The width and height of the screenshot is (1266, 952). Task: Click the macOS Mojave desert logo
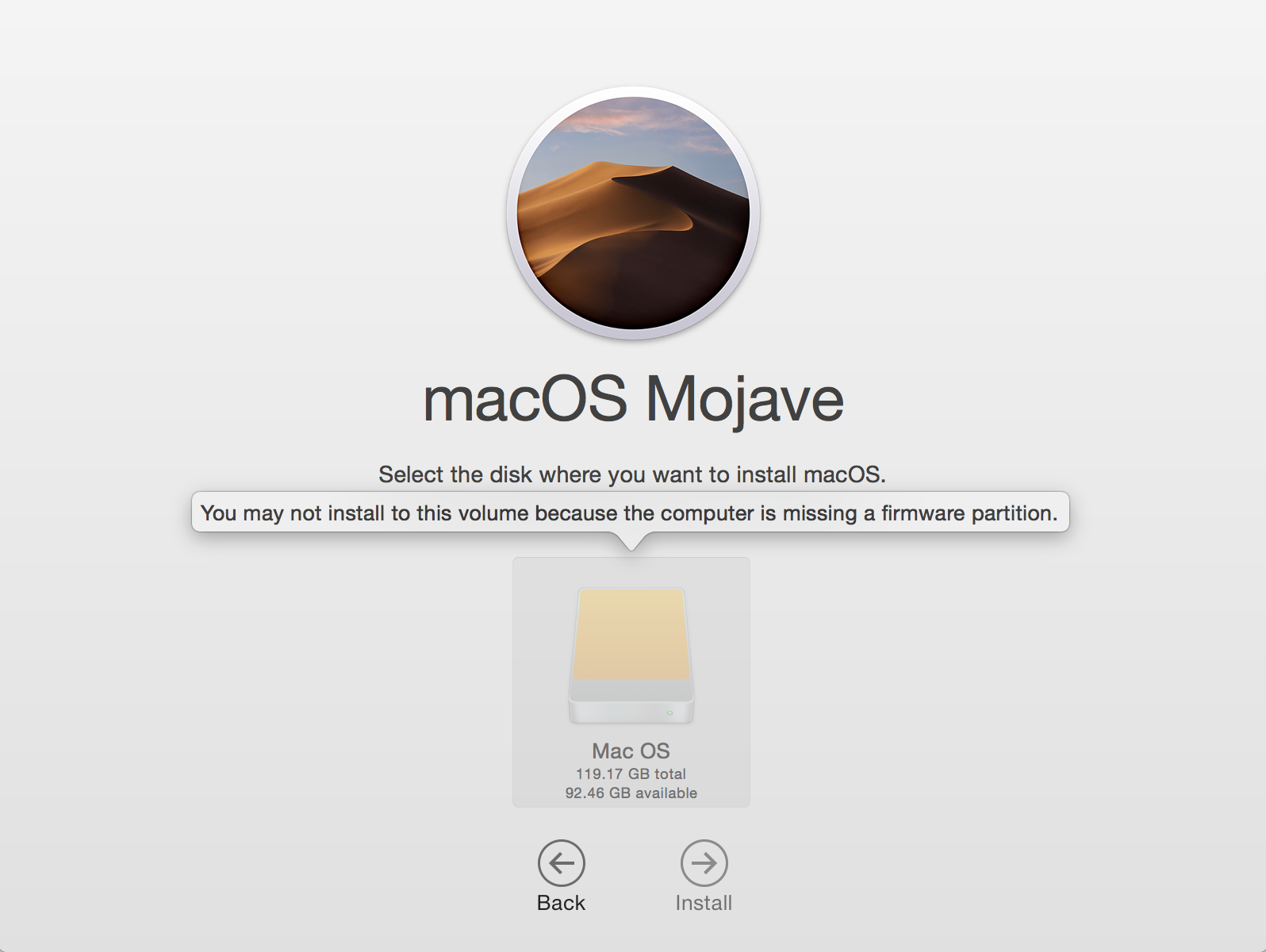pyautogui.click(x=633, y=213)
